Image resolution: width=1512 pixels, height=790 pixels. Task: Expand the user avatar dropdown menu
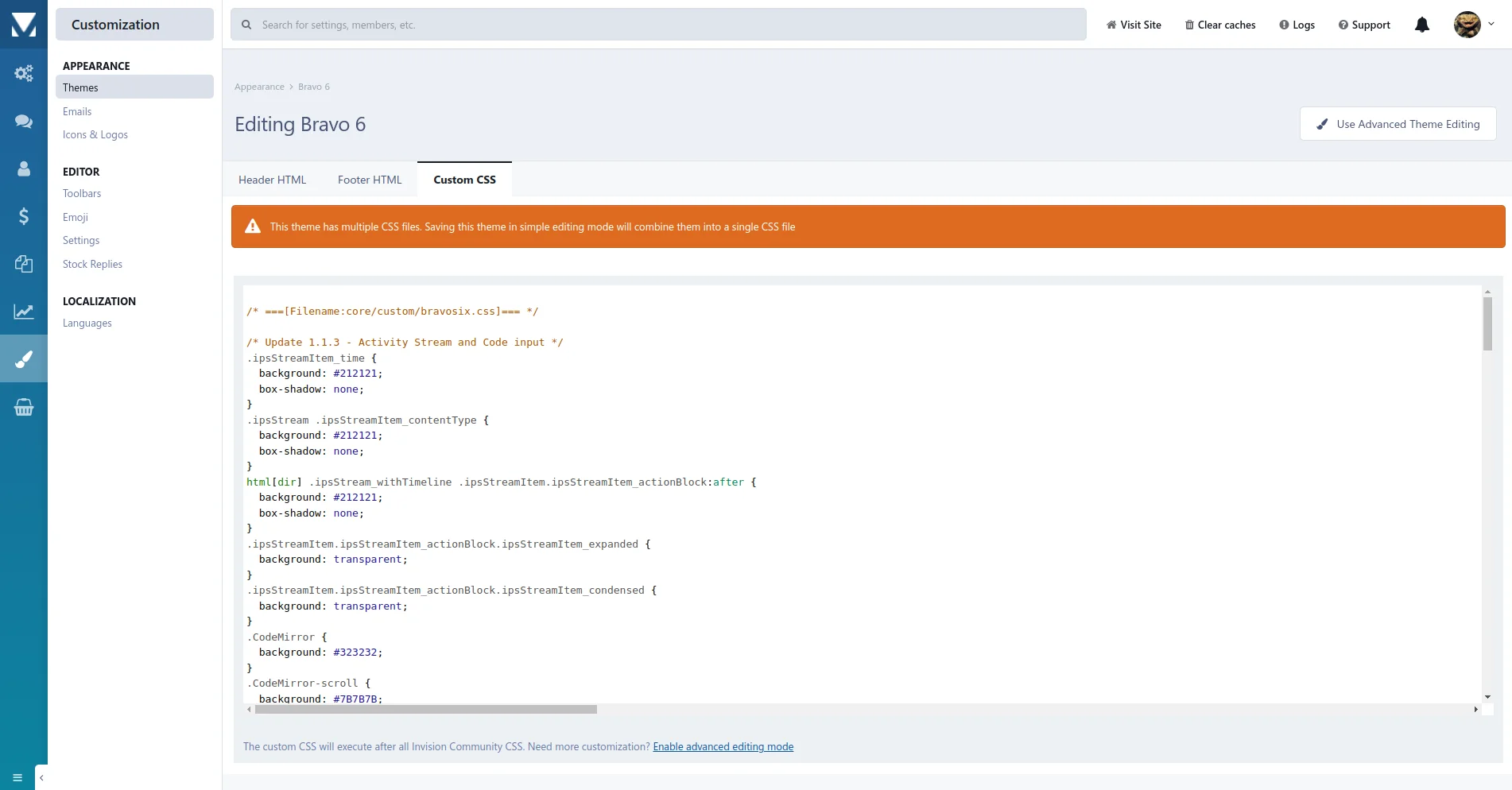tap(1475, 25)
